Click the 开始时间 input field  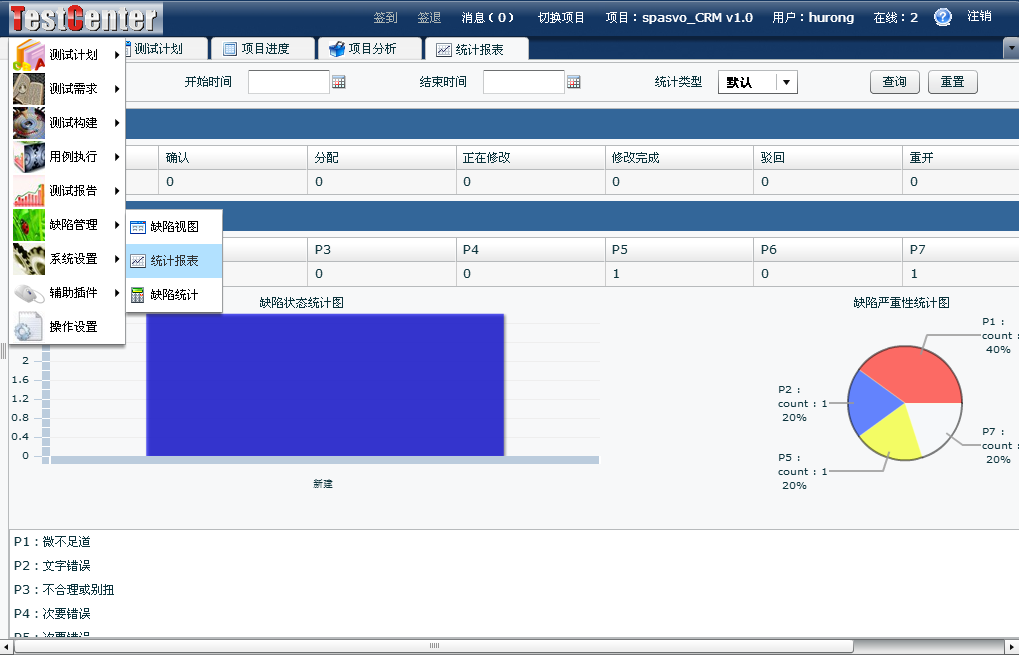(288, 82)
